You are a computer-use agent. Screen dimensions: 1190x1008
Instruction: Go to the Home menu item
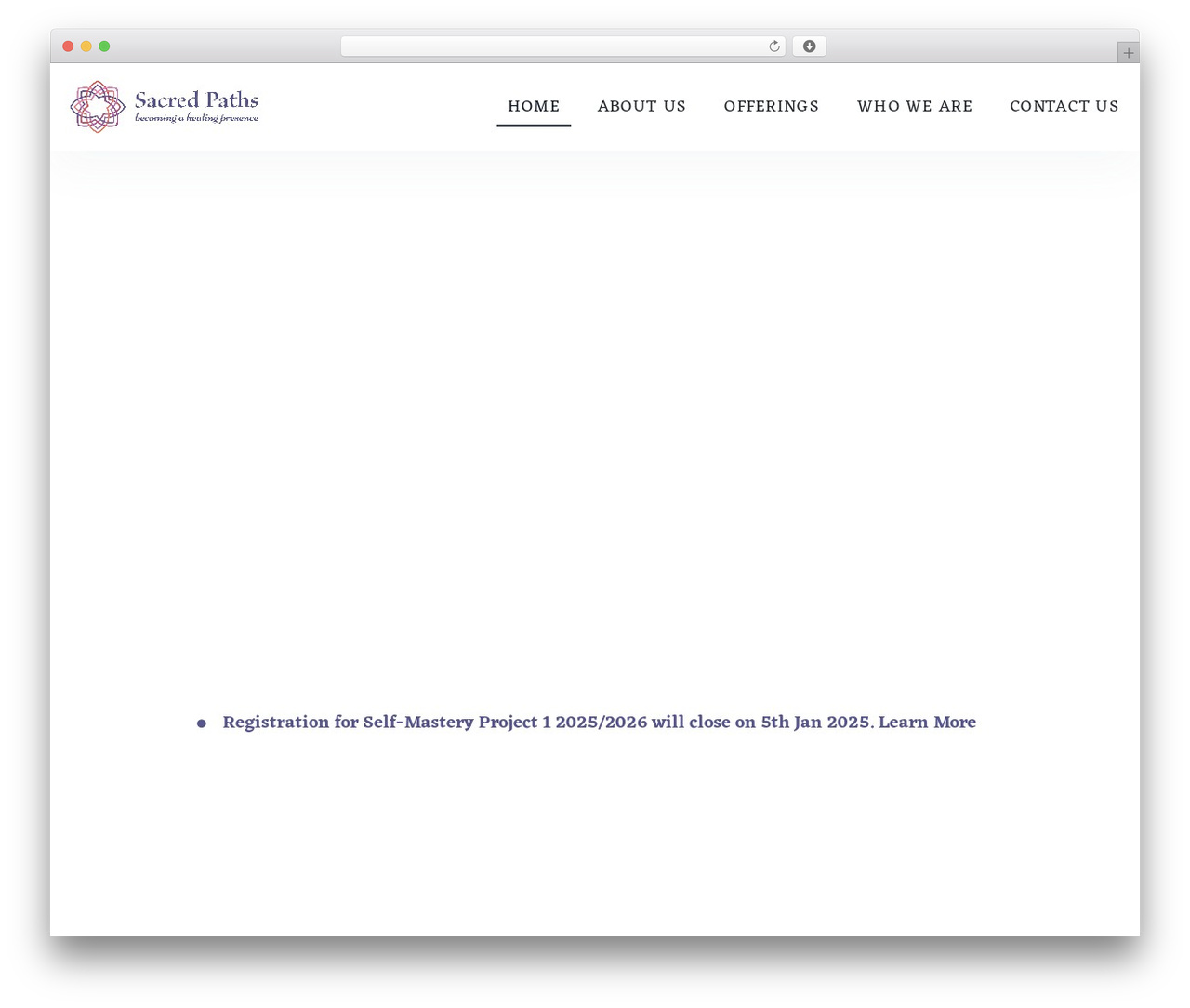tap(534, 106)
